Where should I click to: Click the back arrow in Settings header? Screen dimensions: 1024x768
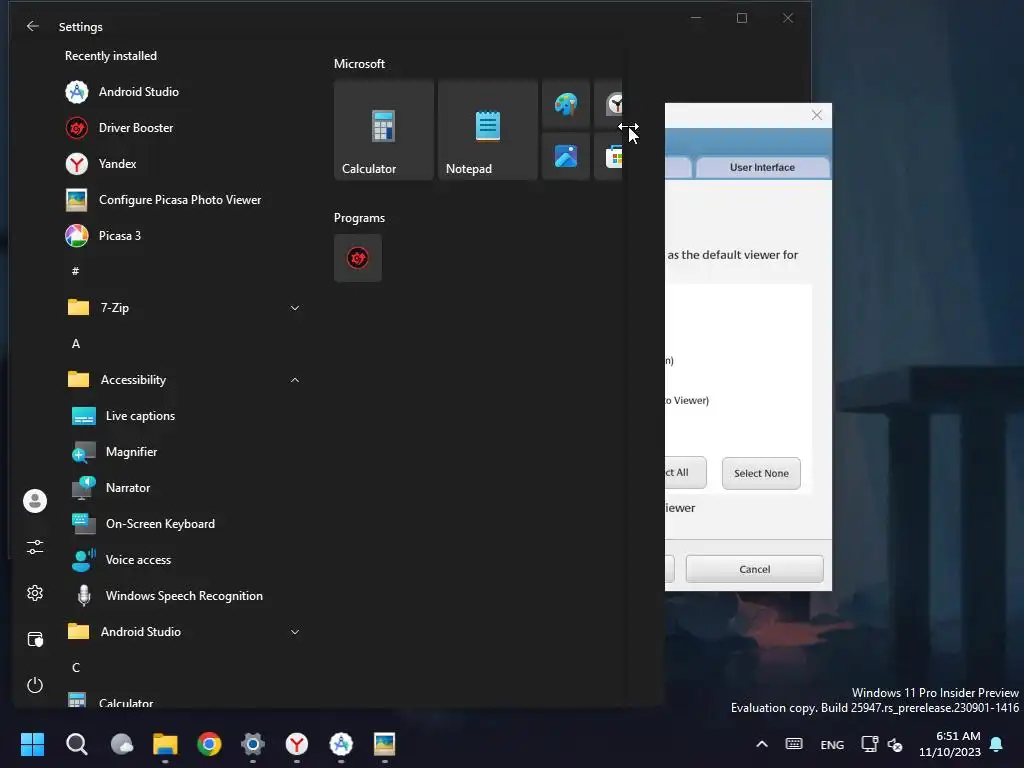33,26
